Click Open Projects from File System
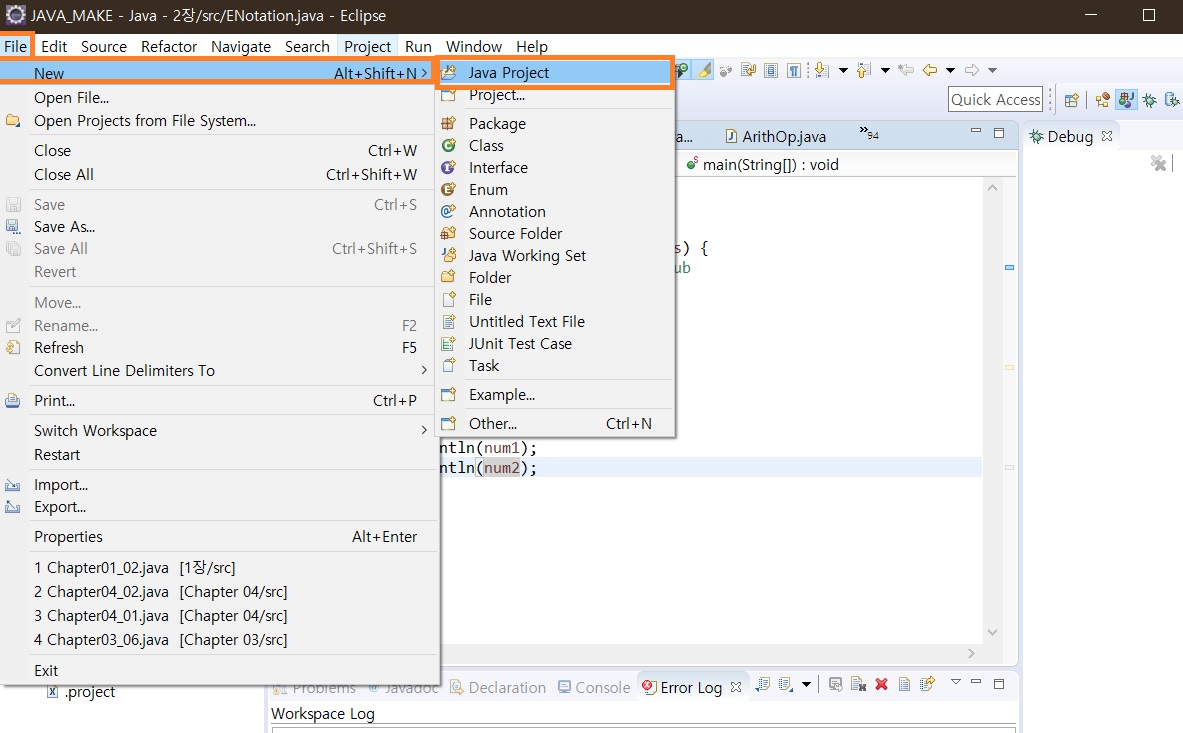This screenshot has height=733, width=1183. (219, 121)
